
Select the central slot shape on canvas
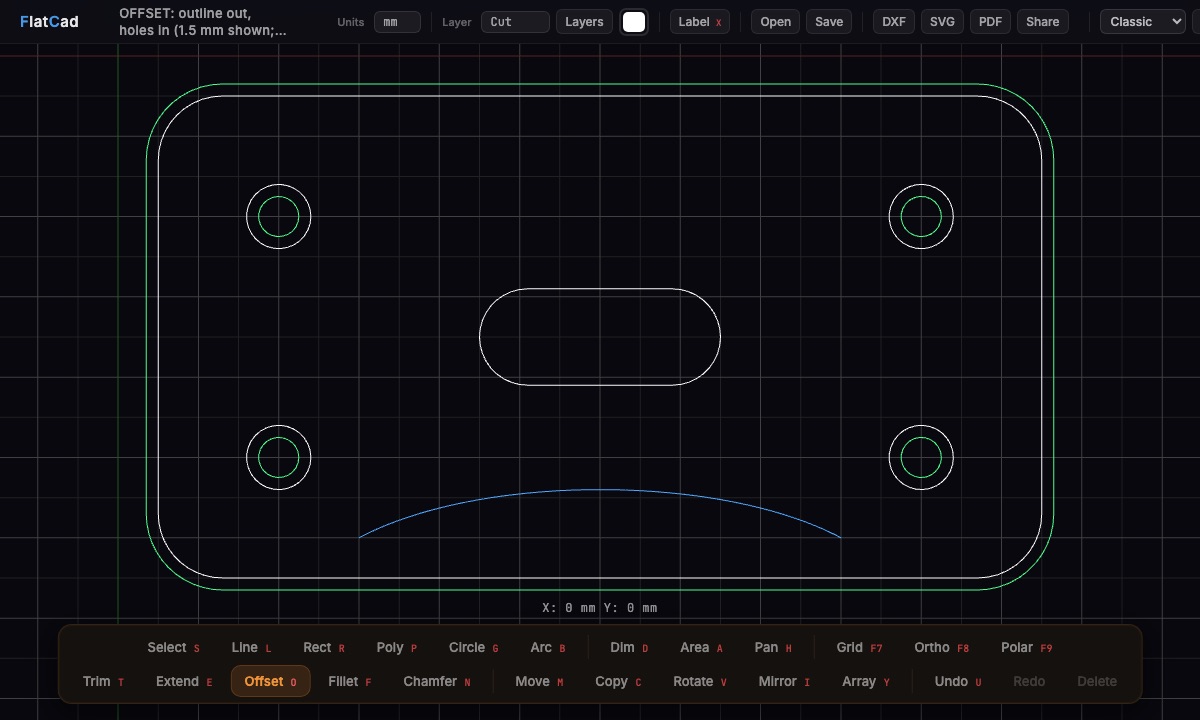600,337
